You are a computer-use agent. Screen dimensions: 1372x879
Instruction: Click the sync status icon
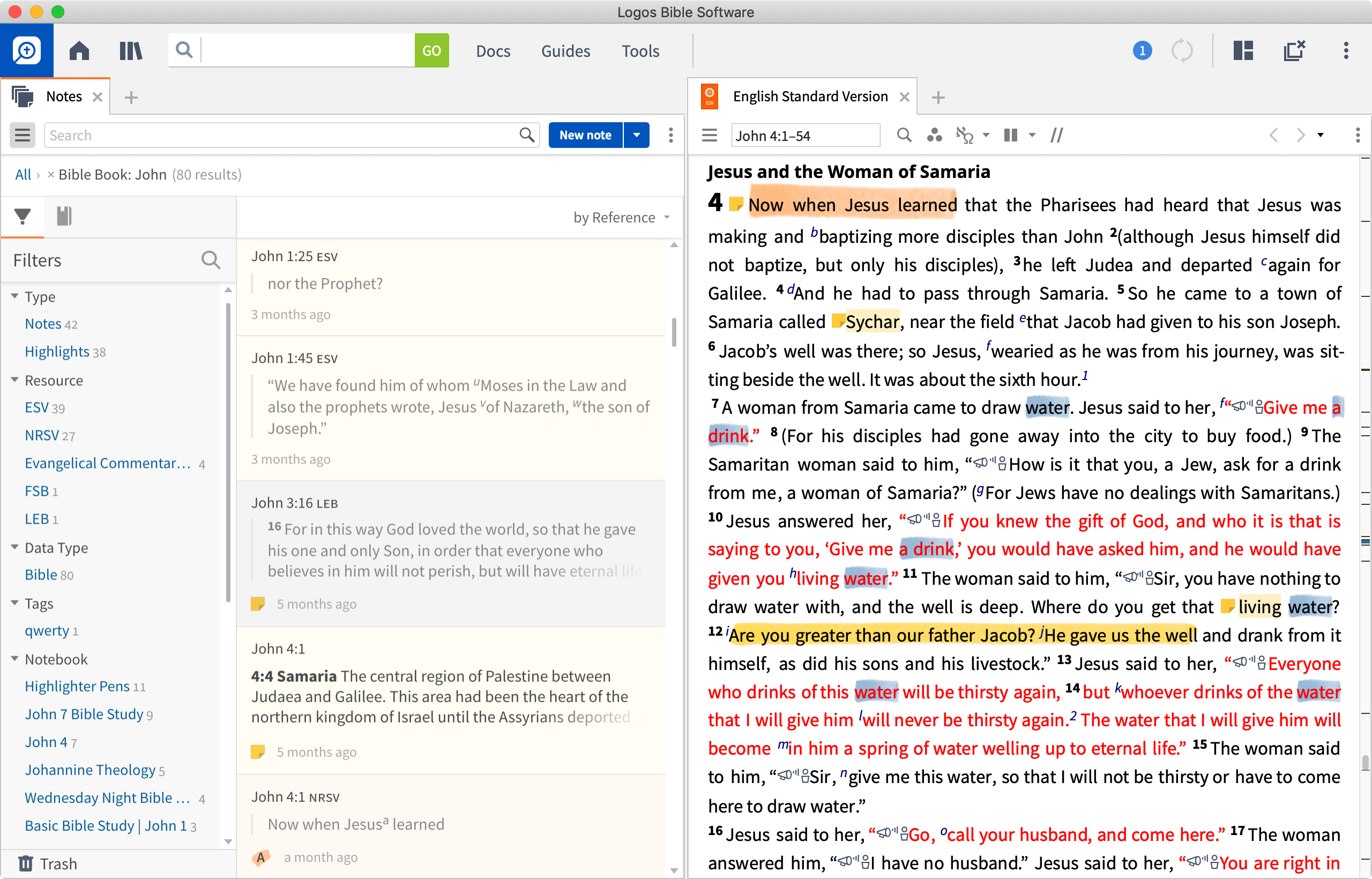coord(1182,51)
